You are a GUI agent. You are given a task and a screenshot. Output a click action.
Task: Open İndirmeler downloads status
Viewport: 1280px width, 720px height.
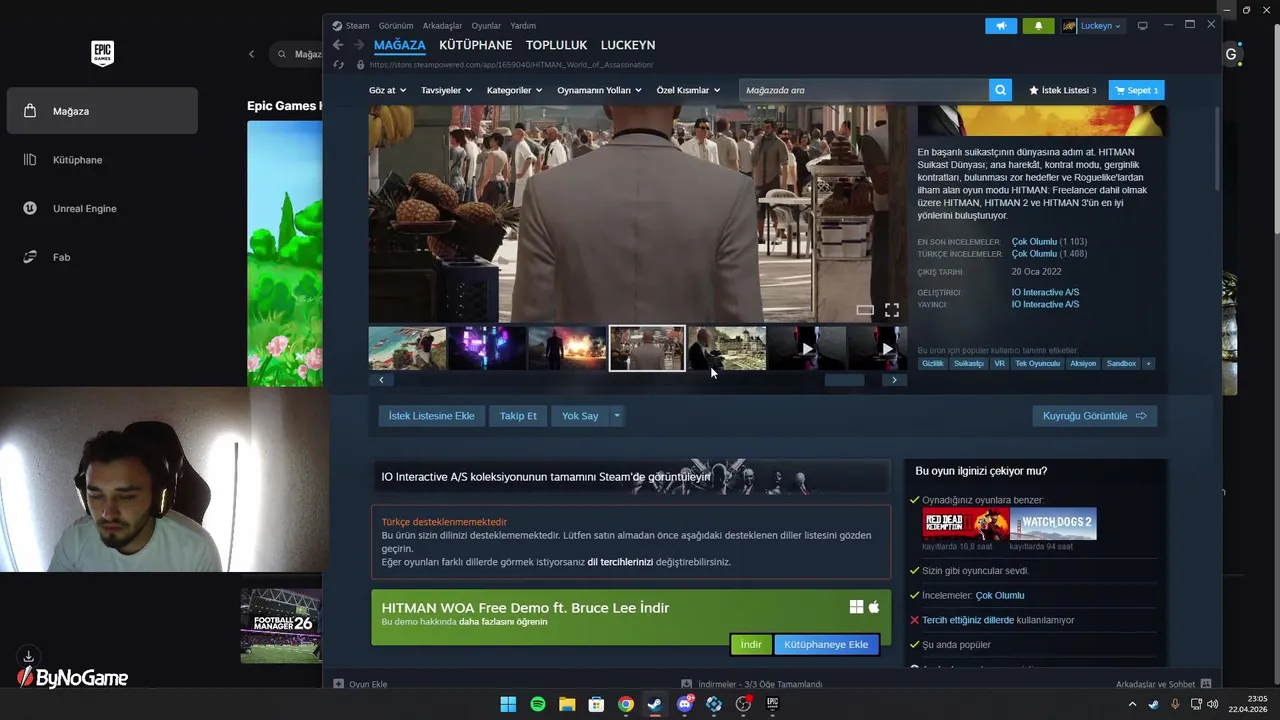click(x=751, y=684)
